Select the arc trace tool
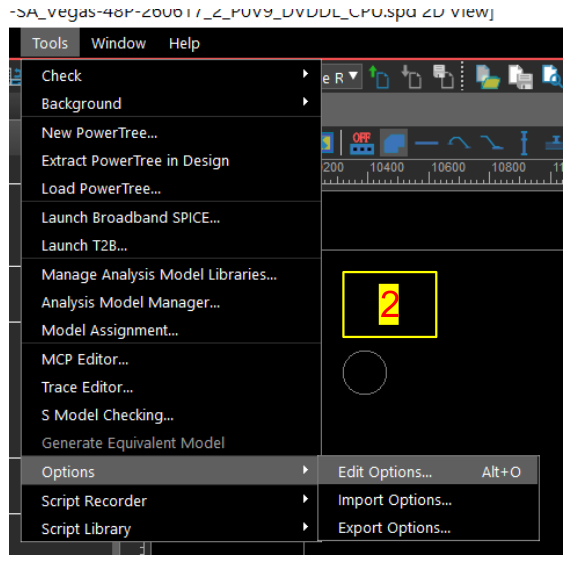 (x=459, y=142)
